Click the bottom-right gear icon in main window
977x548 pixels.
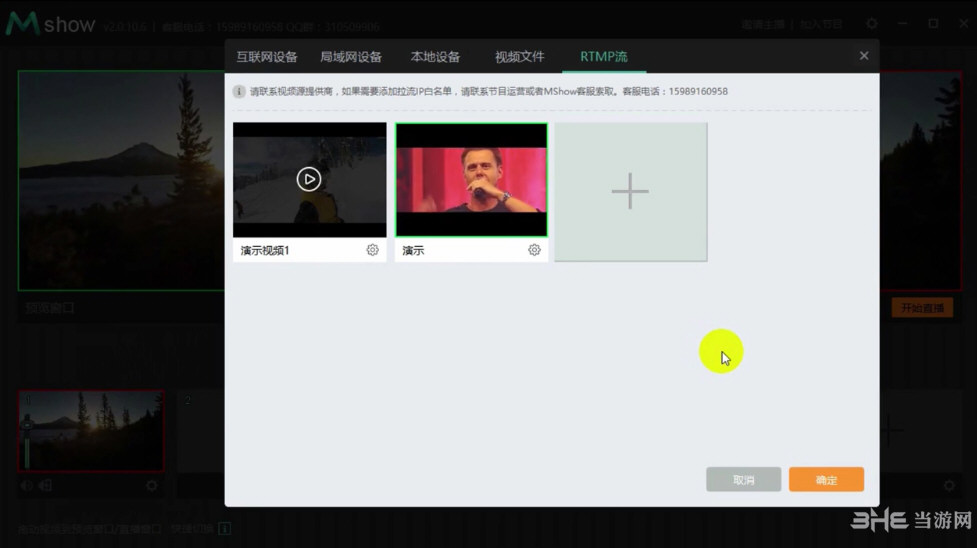[949, 485]
